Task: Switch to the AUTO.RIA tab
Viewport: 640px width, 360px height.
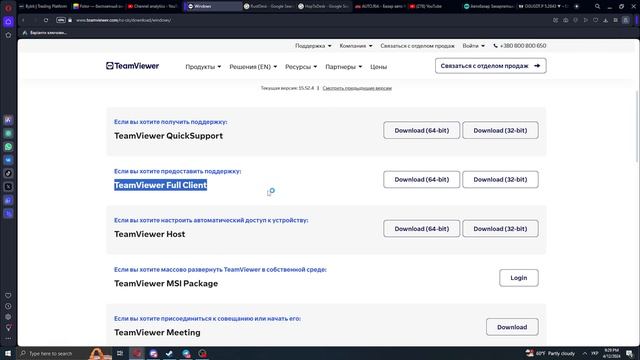Action: (380, 6)
